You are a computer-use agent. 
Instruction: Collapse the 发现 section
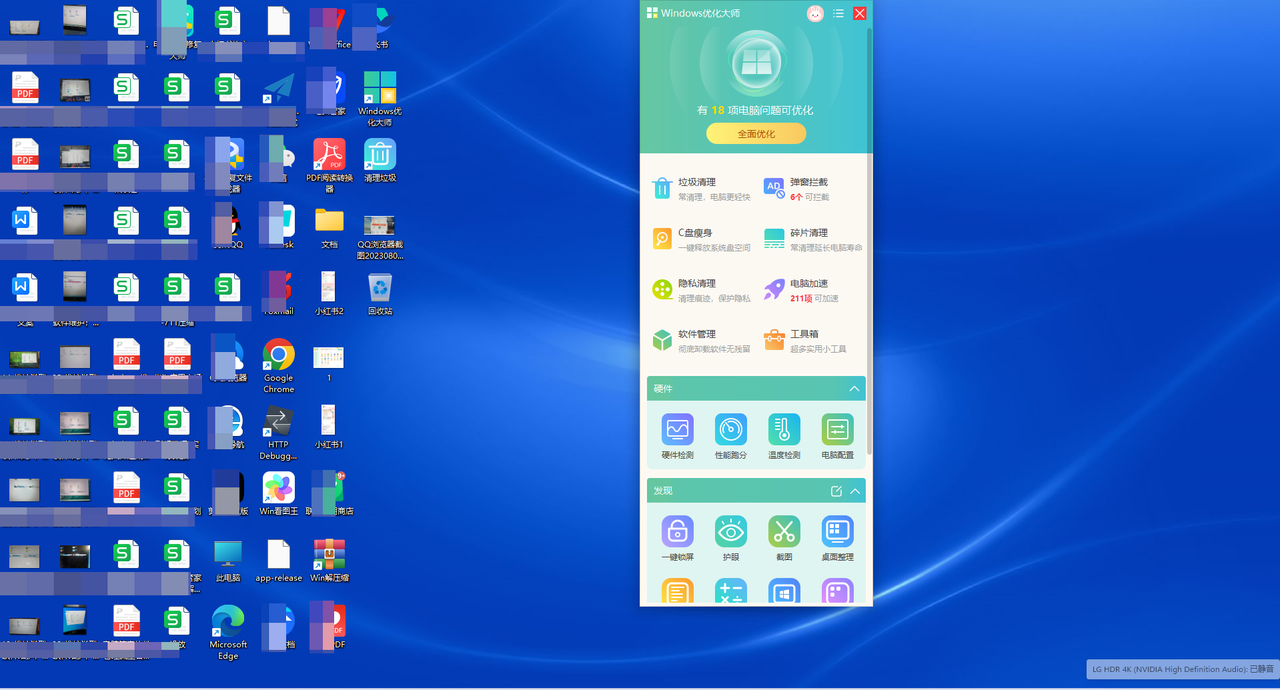point(855,491)
